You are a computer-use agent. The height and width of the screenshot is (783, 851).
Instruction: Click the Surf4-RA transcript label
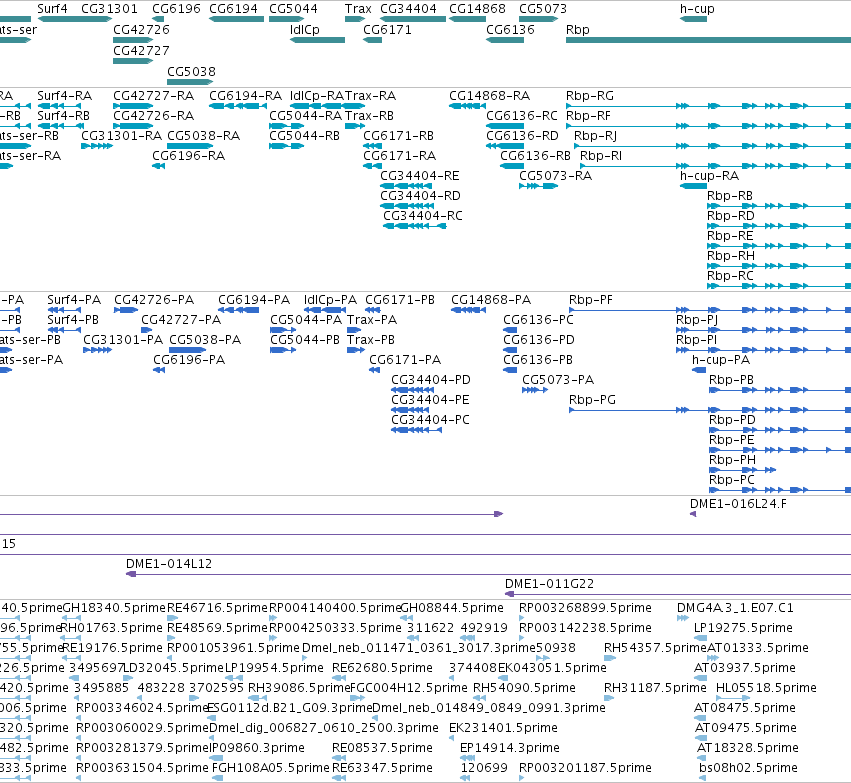[x=65, y=96]
